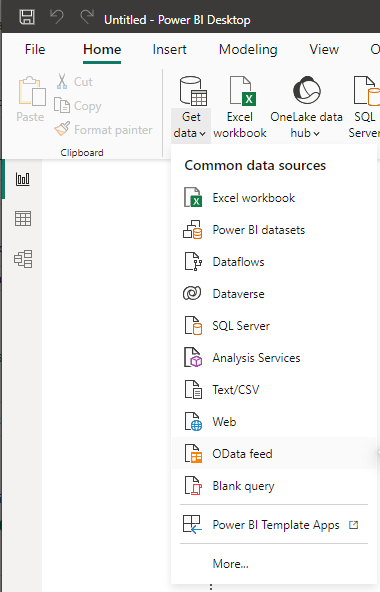Image resolution: width=380 pixels, height=592 pixels.
Task: Switch to the Modeling ribbon tab
Action: pos(248,49)
